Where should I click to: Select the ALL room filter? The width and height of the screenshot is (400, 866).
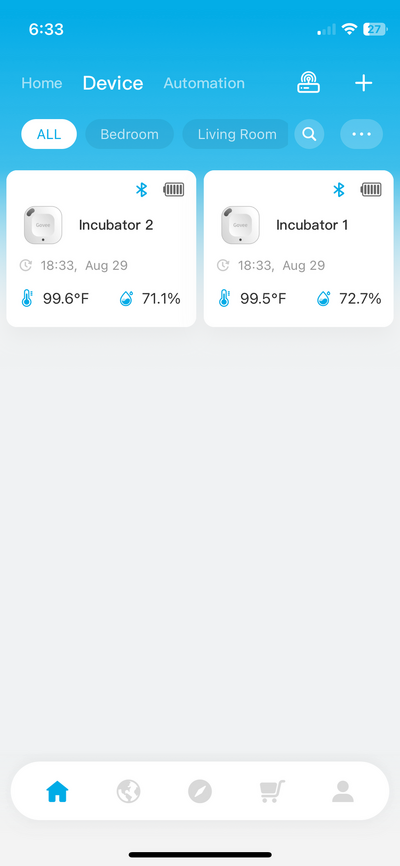49,134
